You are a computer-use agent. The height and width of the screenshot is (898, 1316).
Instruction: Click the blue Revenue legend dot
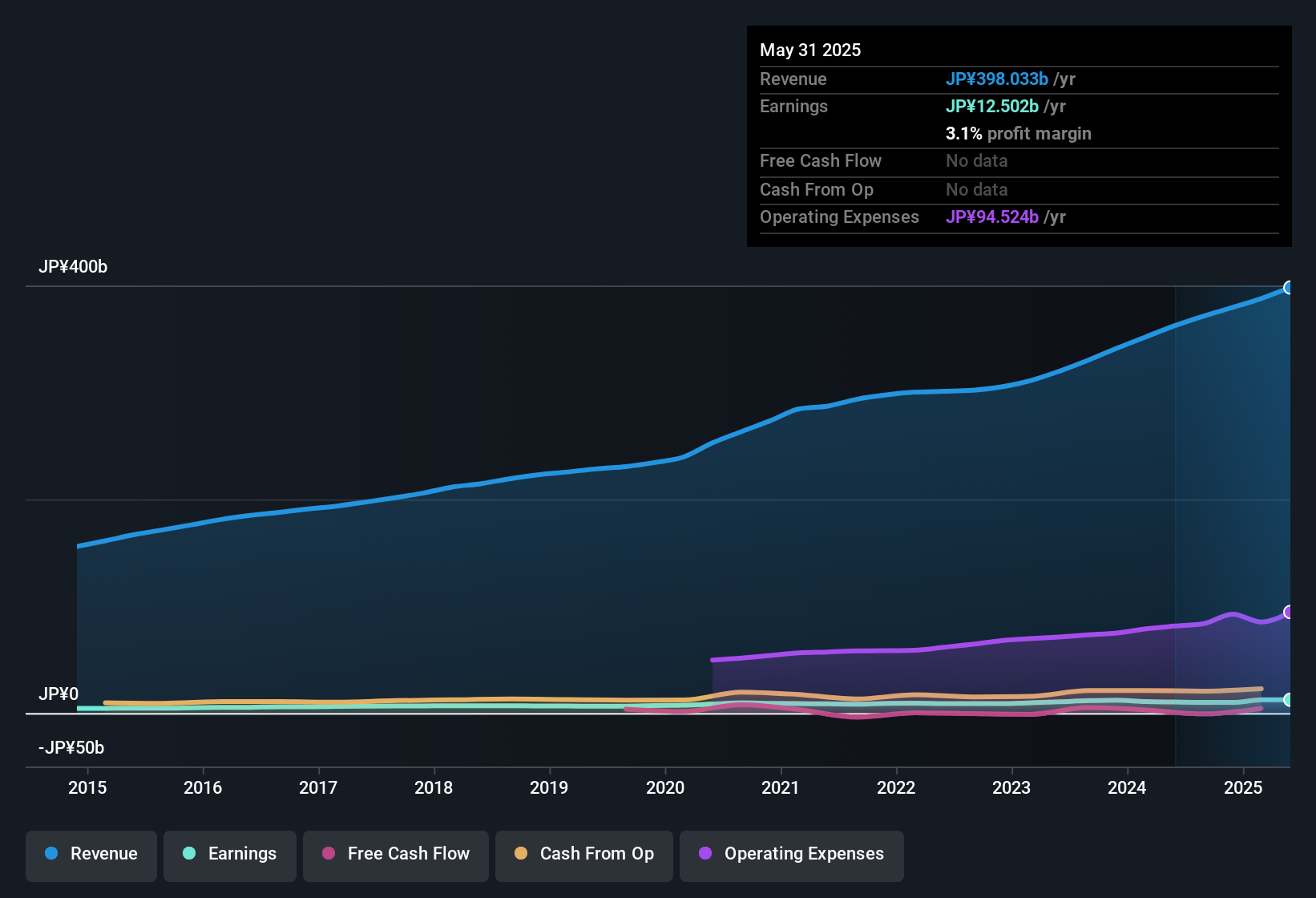51,853
